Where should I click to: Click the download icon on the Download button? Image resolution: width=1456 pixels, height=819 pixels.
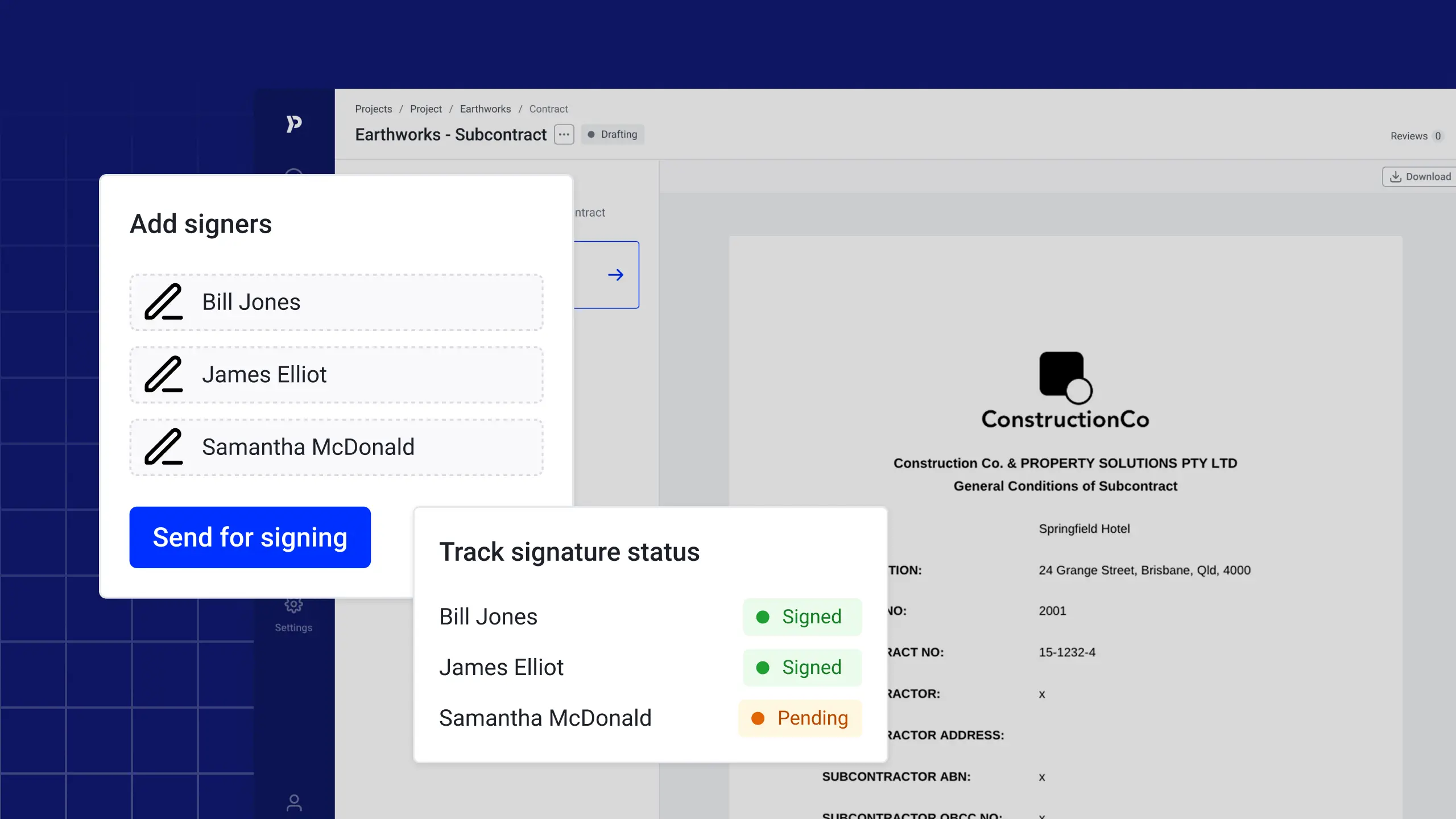click(1396, 176)
